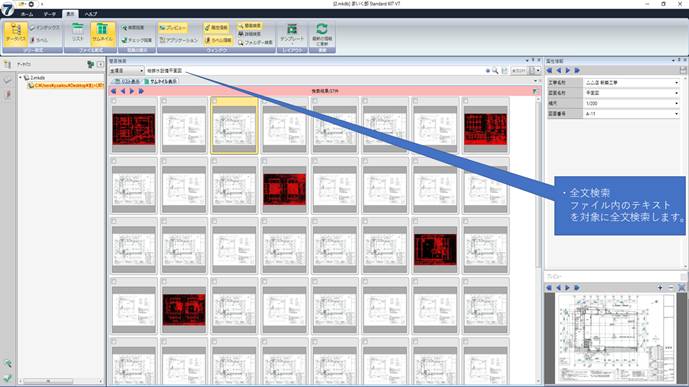Click the search text input field
This screenshot has width=689, height=387.
pos(314,71)
